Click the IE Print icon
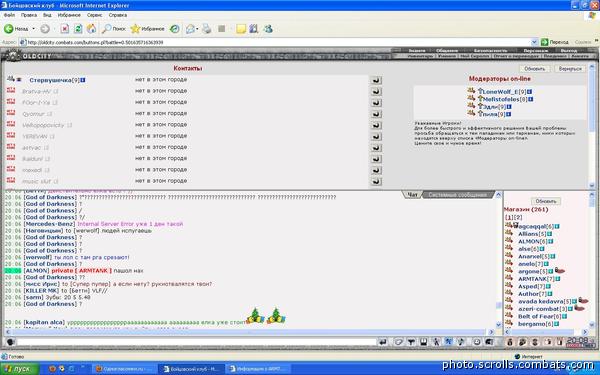The width and height of the screenshot is (600, 375). pos(207,29)
